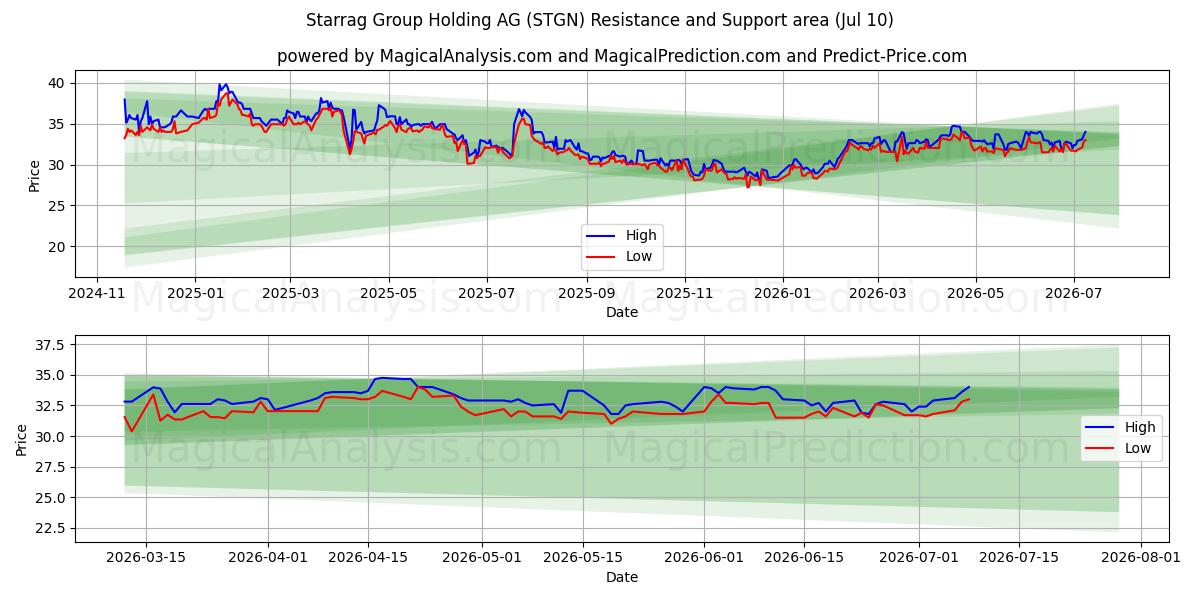Click the bottom chart 'Date' axis label
Image resolution: width=1200 pixels, height=600 pixels.
622,577
